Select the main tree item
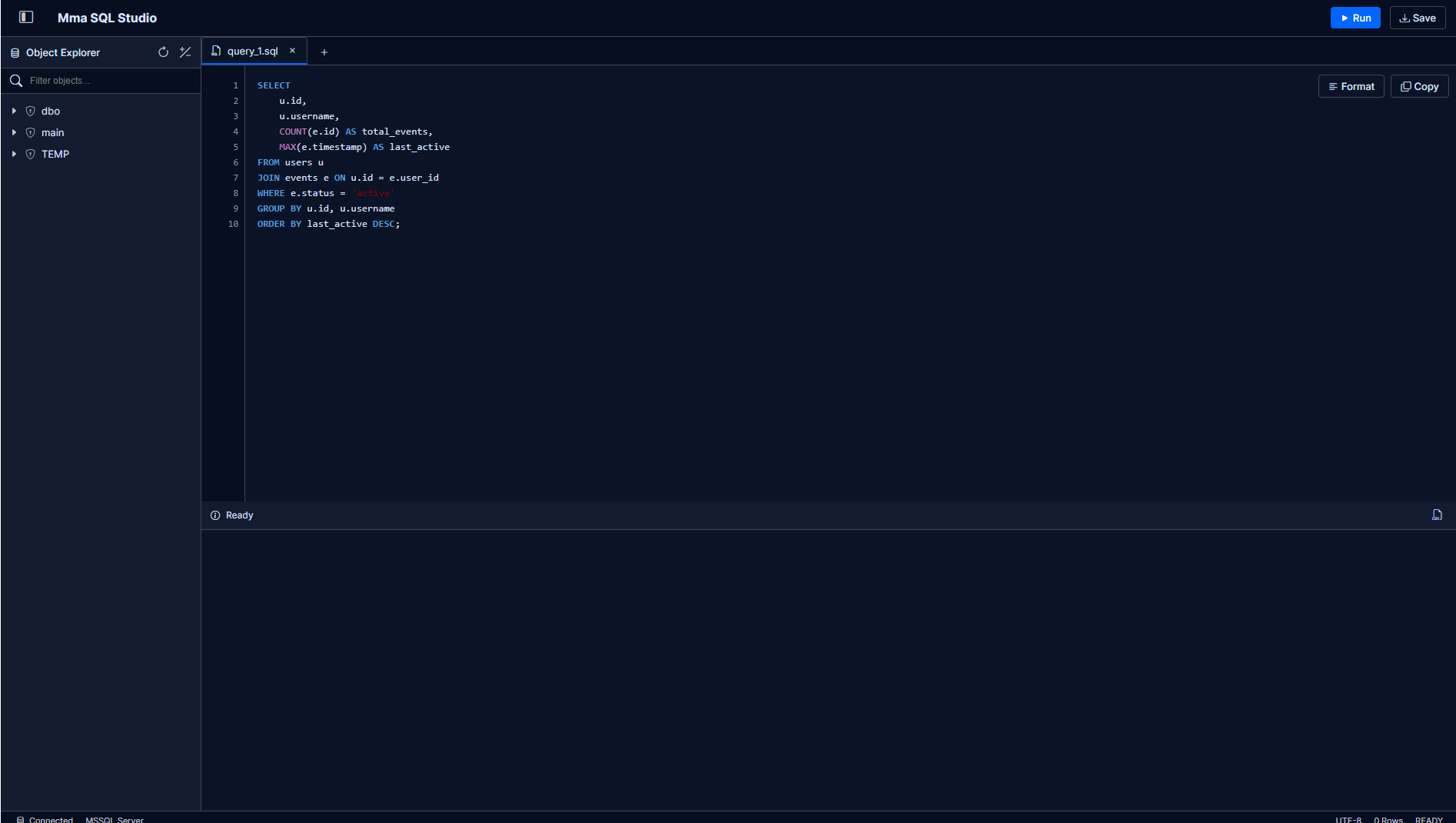This screenshot has width=1456, height=823. (101, 132)
